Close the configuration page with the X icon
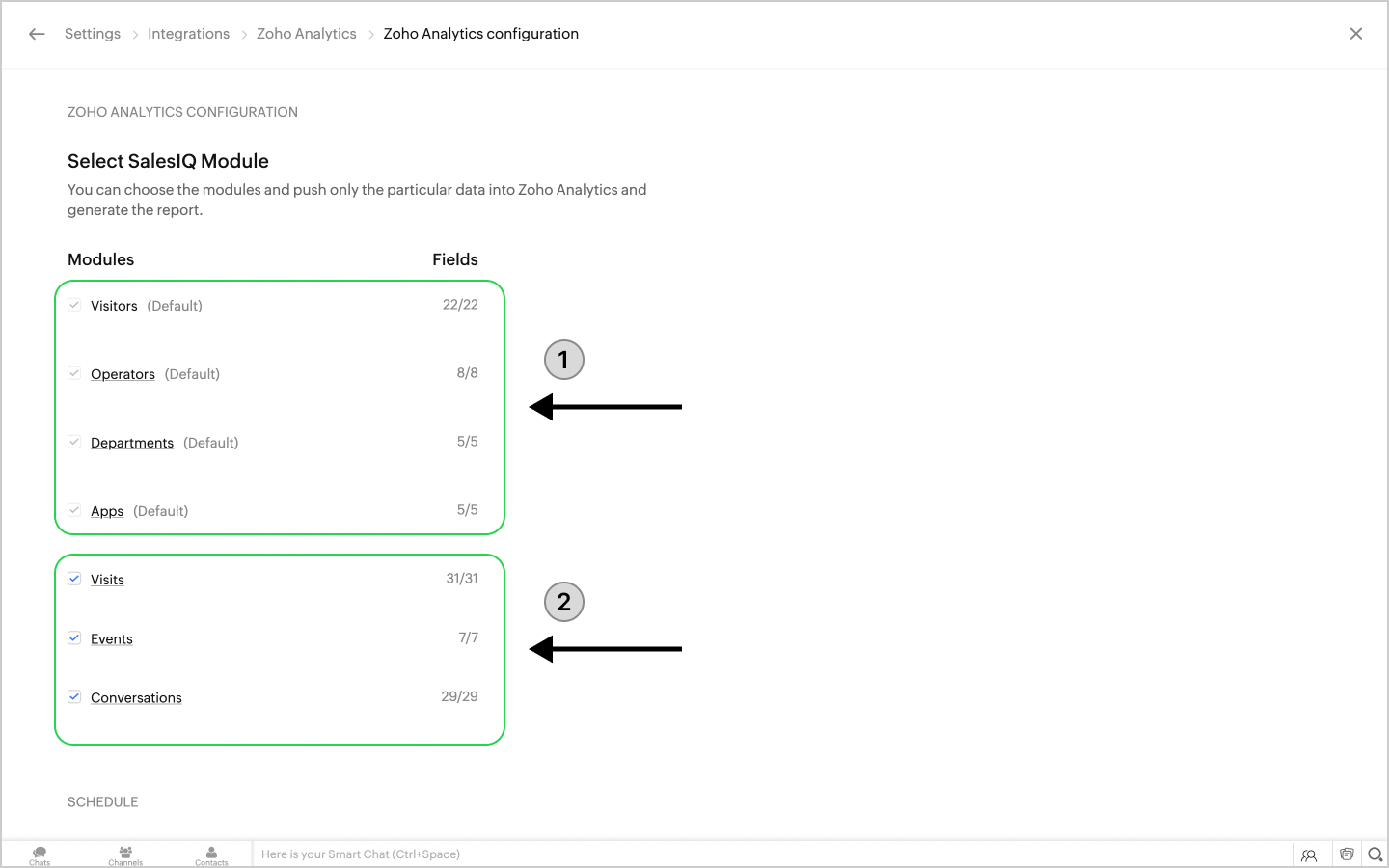This screenshot has height=868, width=1389. [x=1356, y=34]
